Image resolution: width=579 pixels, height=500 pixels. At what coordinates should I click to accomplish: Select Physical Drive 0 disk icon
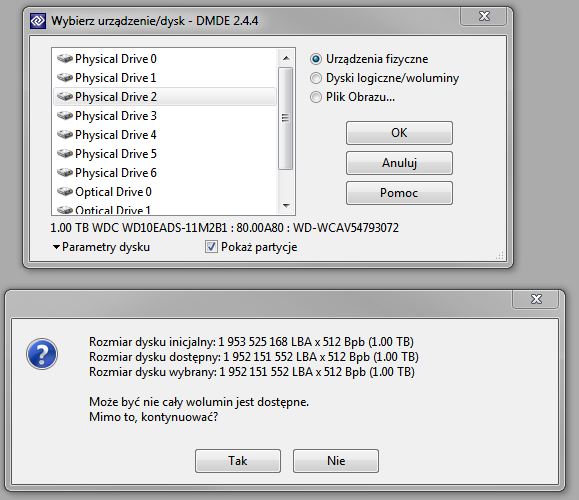65,58
